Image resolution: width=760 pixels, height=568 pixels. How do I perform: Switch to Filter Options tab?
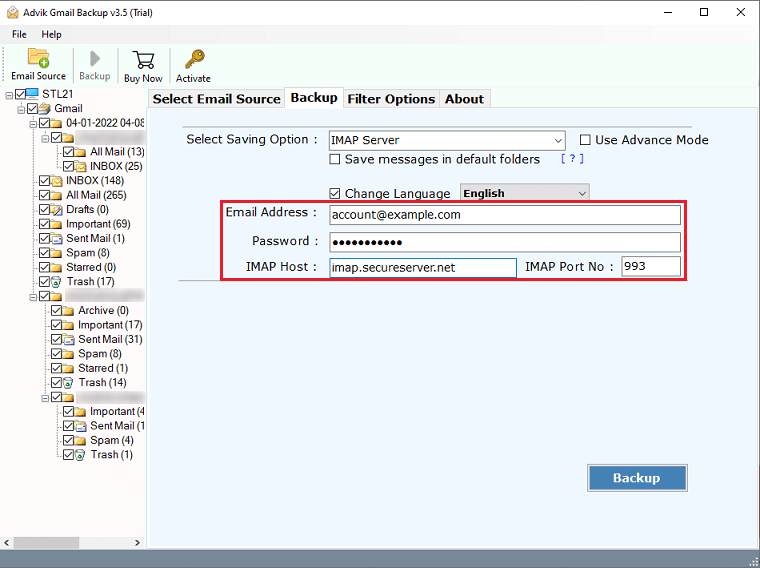click(391, 99)
